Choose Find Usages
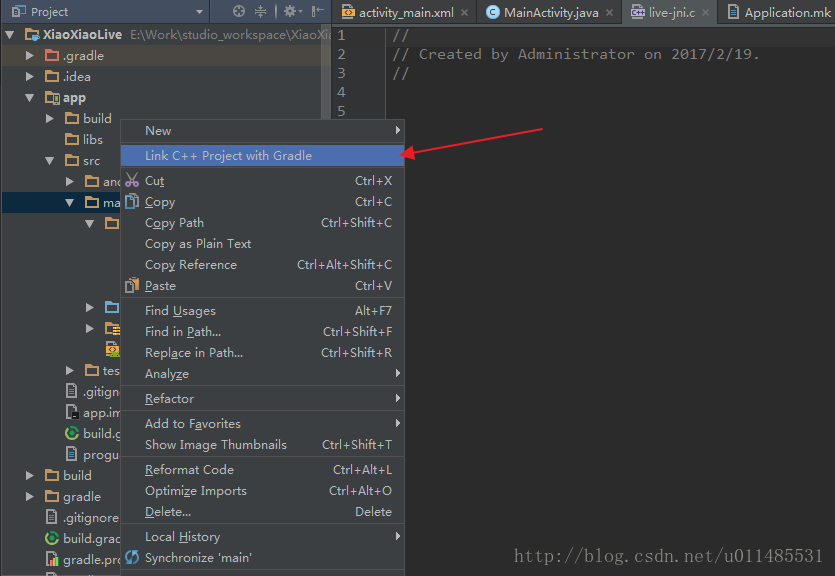Viewport: 835px width, 576px height. 263,311
